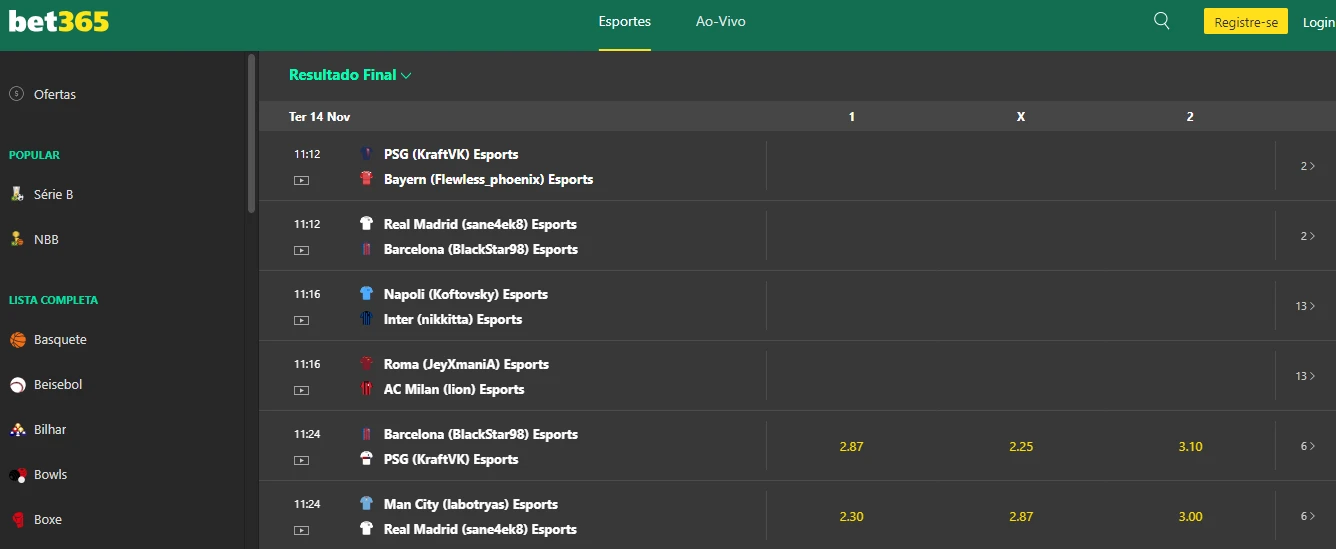Open live stream icon for PSG vs Bayern
Image resolution: width=1336 pixels, height=549 pixels.
tap(301, 181)
